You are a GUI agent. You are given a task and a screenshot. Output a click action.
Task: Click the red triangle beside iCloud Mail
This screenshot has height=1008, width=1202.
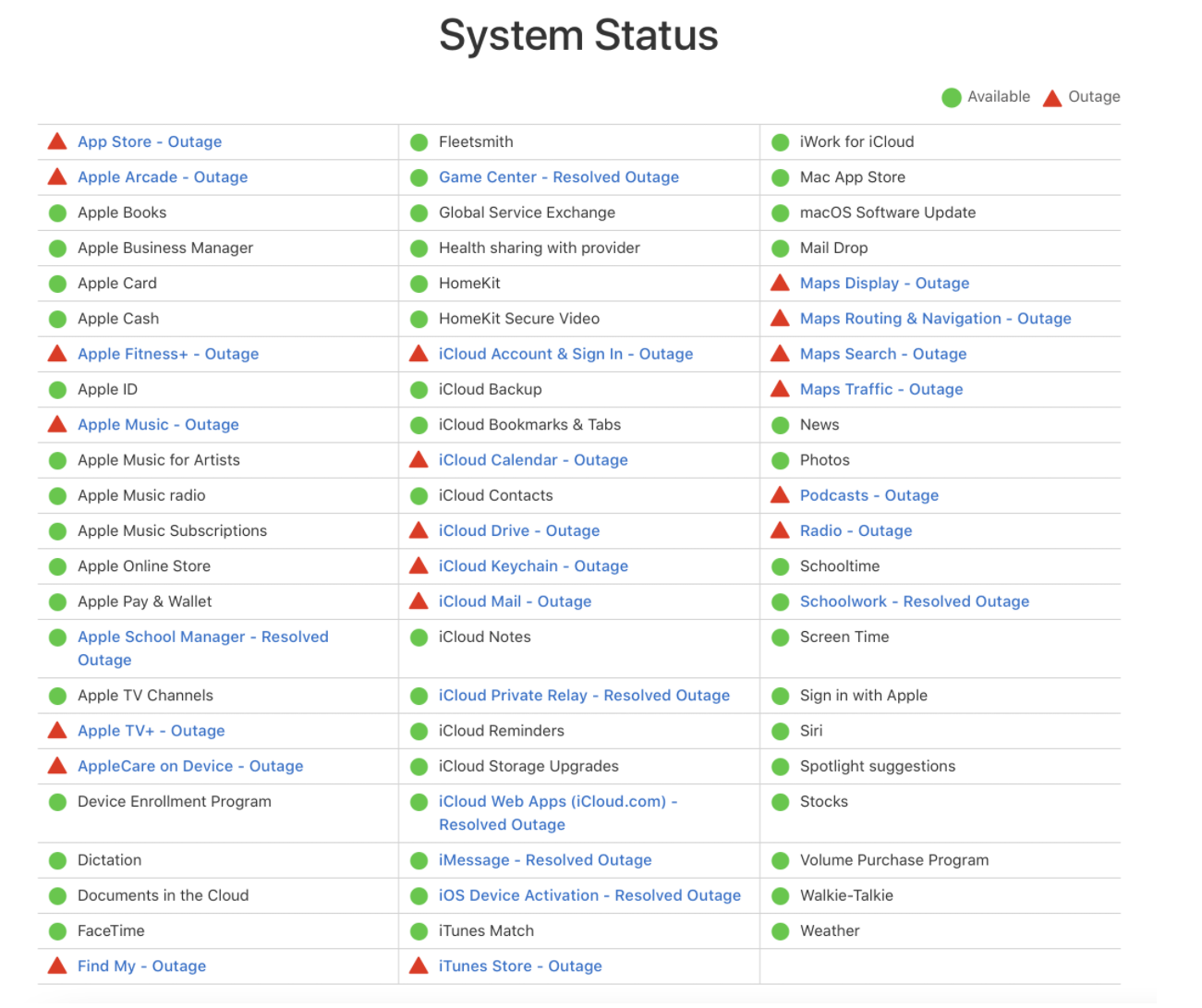pos(419,601)
